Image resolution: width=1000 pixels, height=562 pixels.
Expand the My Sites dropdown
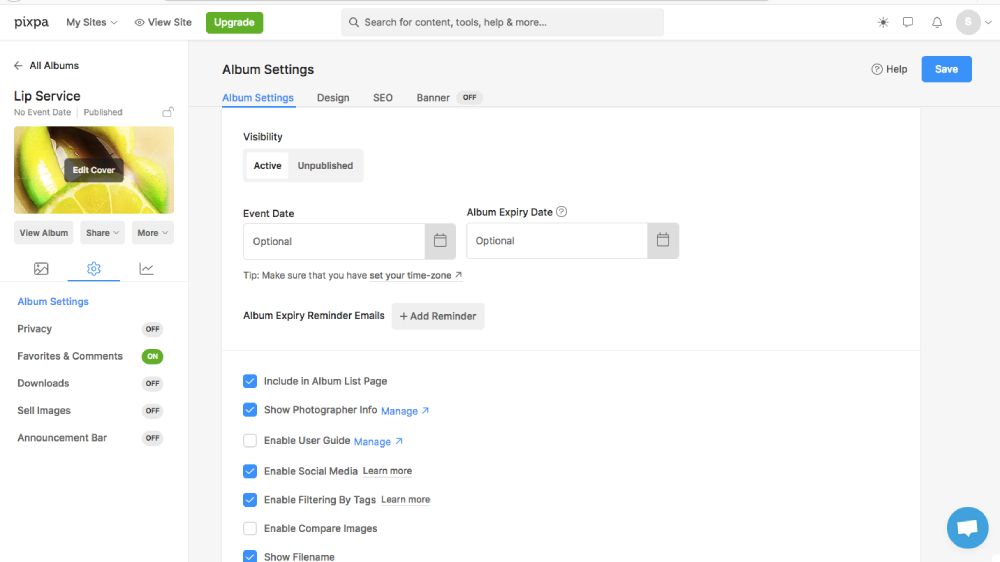click(91, 22)
